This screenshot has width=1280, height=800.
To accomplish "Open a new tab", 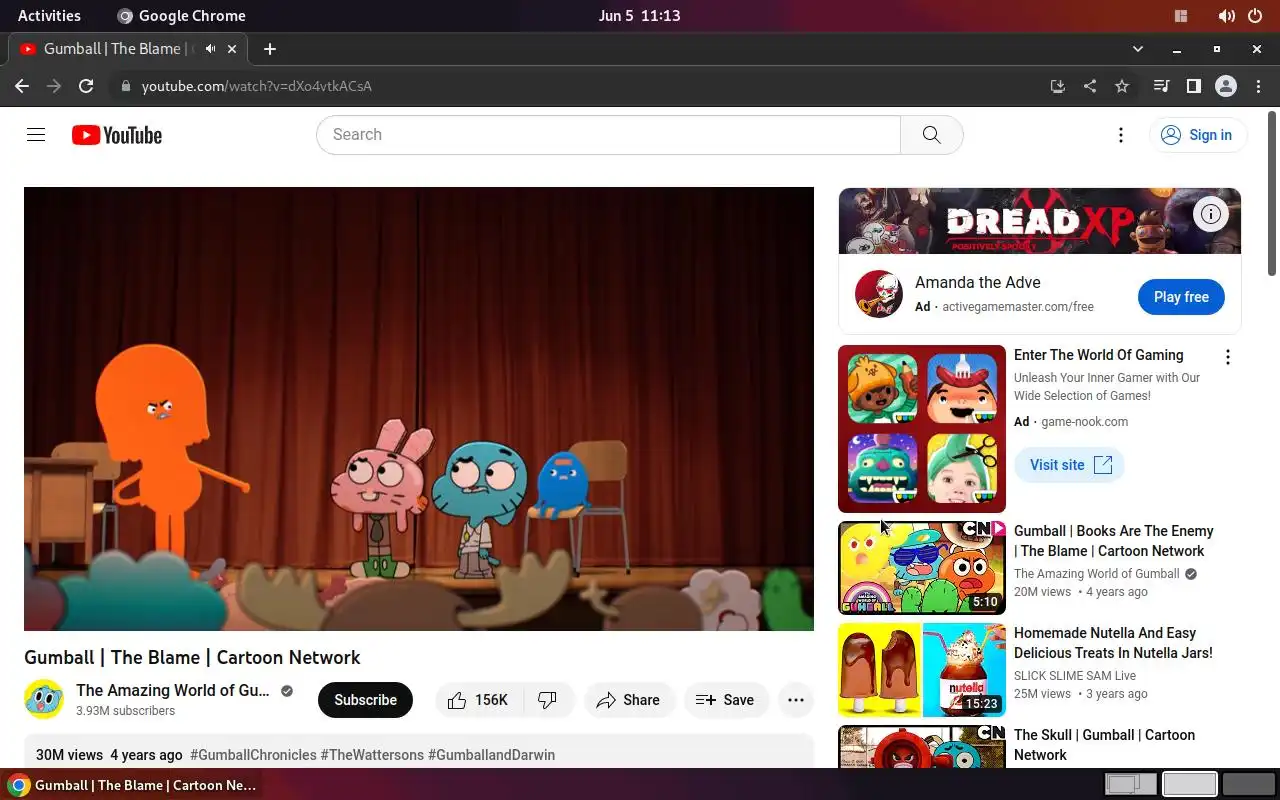I will point(269,48).
